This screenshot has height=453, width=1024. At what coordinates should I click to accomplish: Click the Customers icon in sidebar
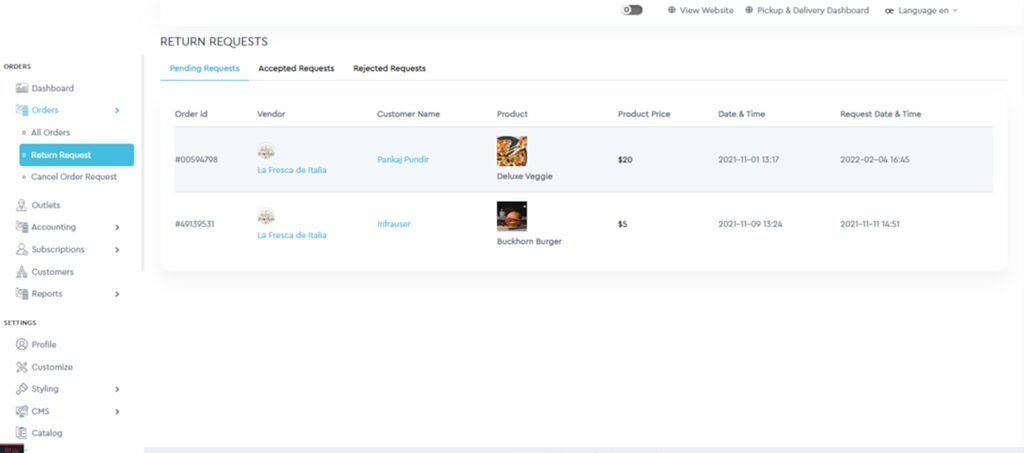click(x=22, y=272)
